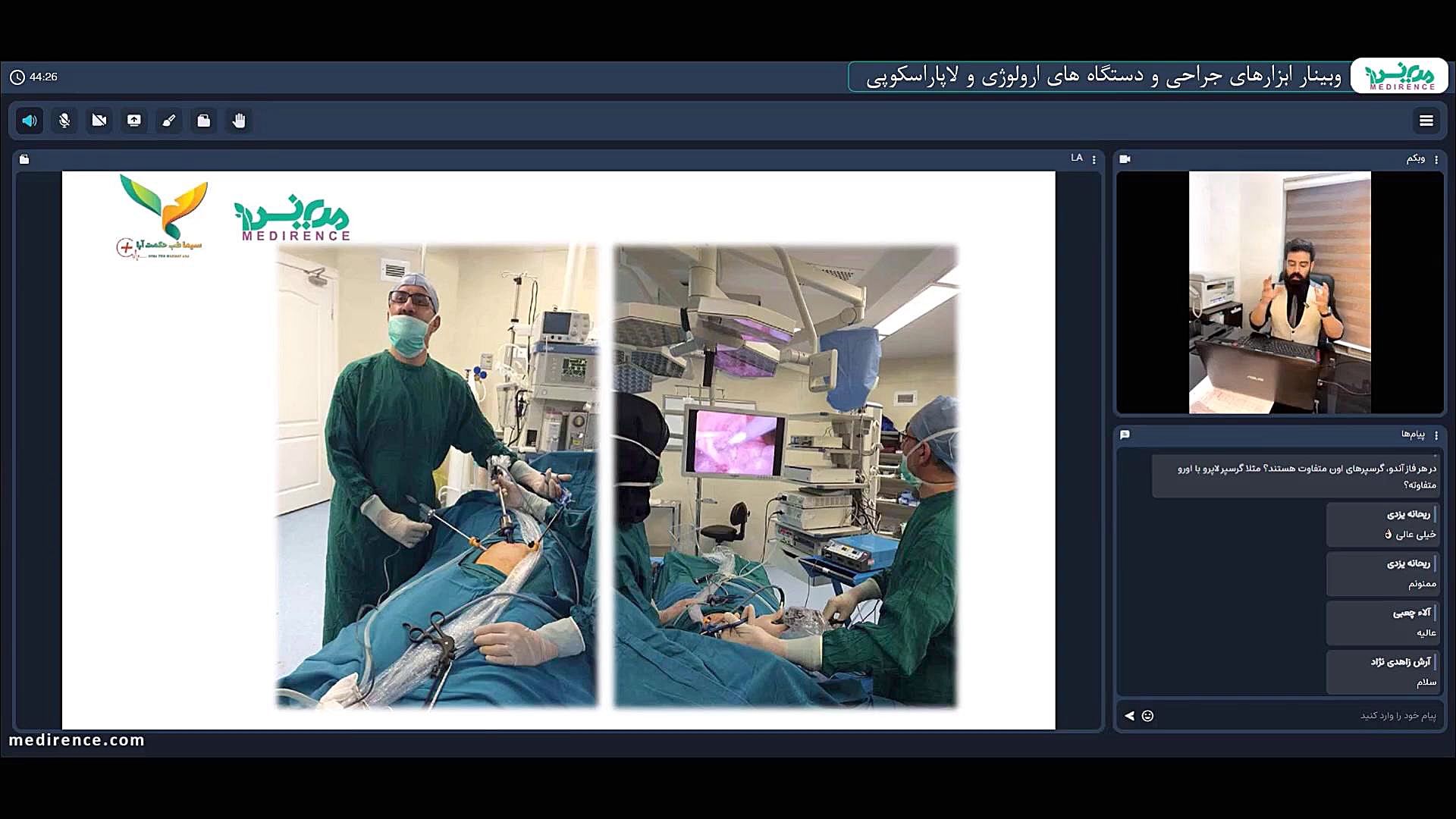This screenshot has height=819, width=1456.
Task: Click the right operating room photo on slide
Action: pos(786,476)
